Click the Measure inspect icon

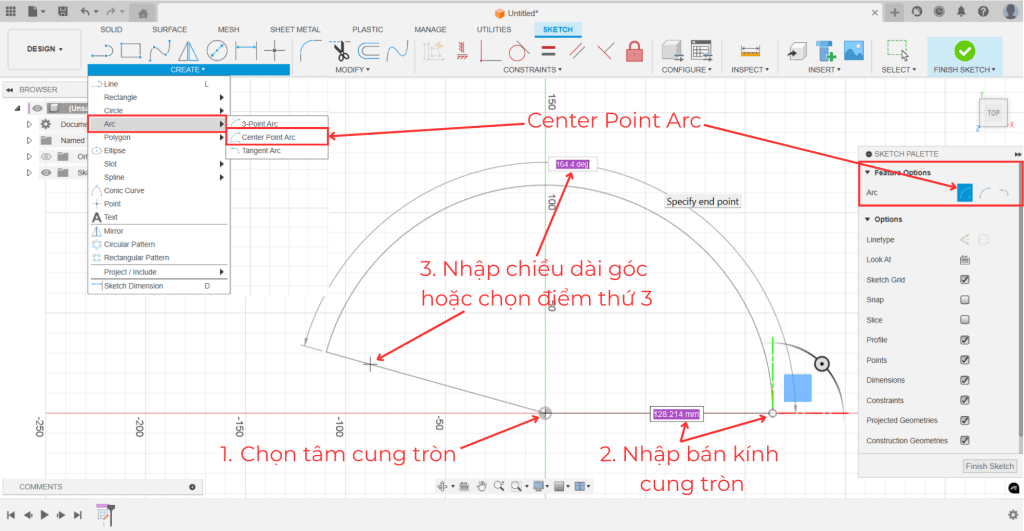[x=748, y=50]
